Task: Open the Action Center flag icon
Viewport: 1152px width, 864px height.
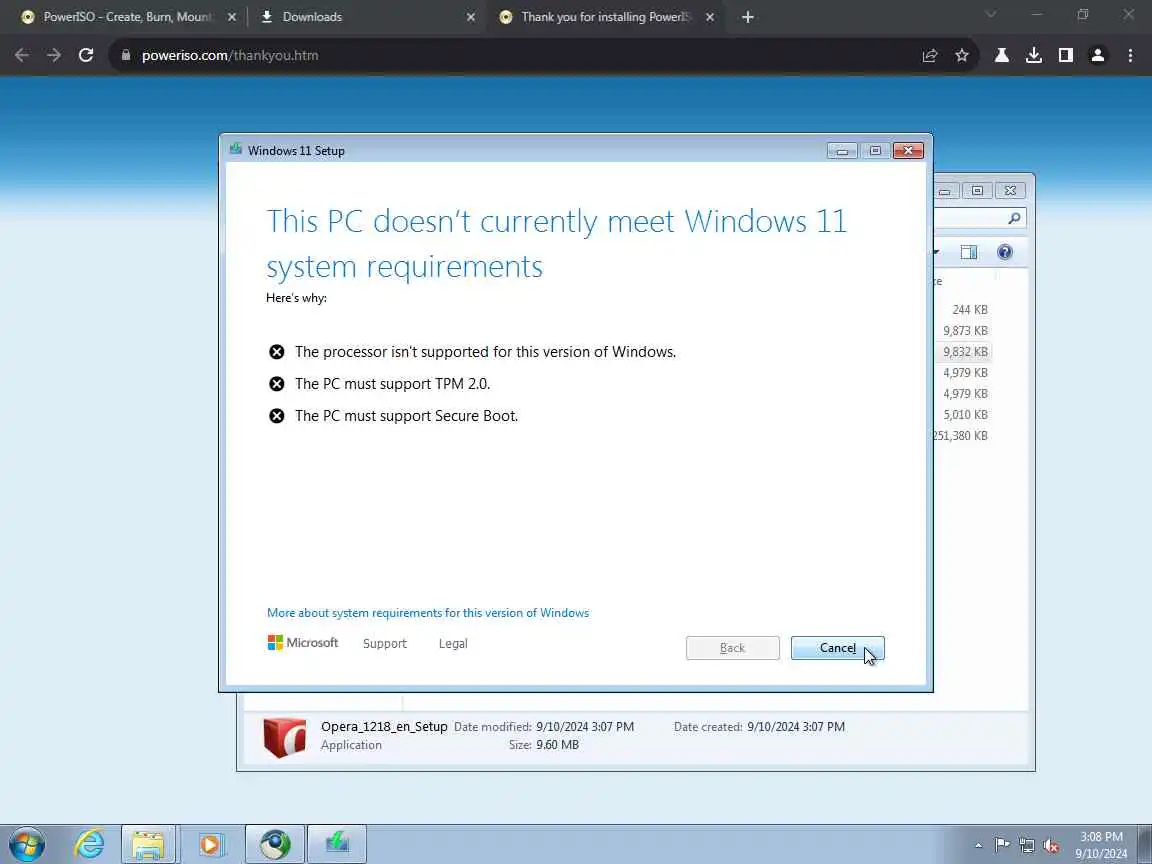Action: [1001, 845]
